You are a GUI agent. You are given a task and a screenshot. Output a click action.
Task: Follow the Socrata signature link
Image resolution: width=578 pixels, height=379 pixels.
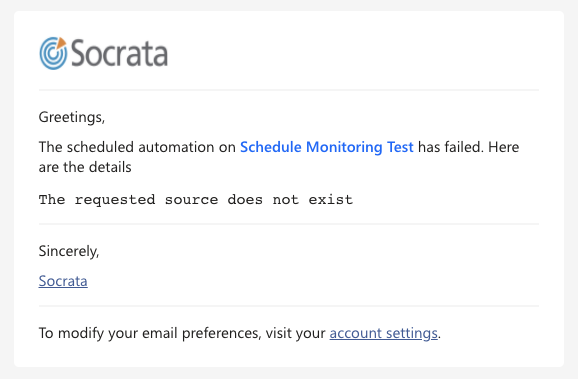pyautogui.click(x=63, y=281)
